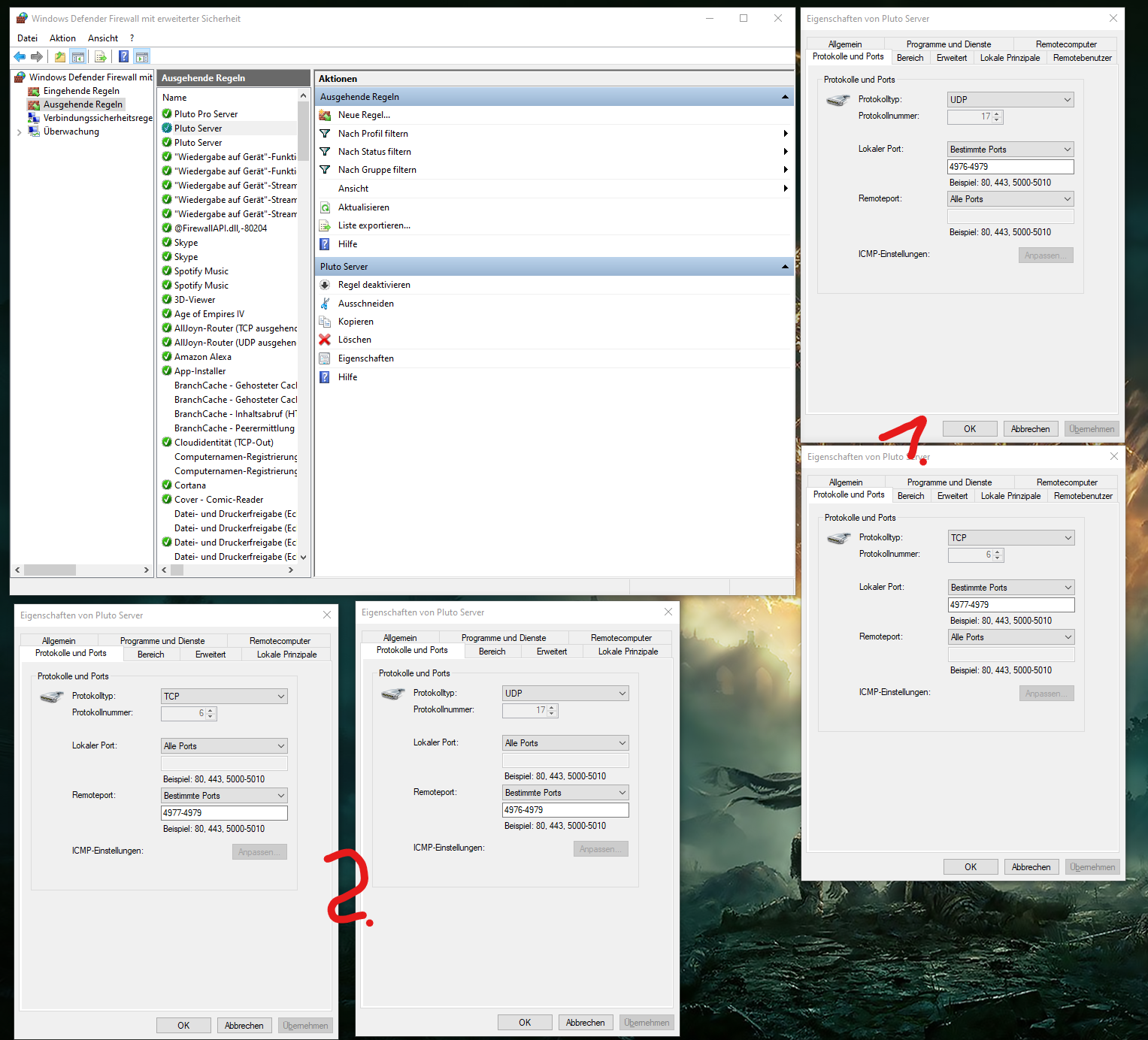1148x1040 pixels.
Task: Click green check icon beside Amazon Alexa
Action: 167,357
